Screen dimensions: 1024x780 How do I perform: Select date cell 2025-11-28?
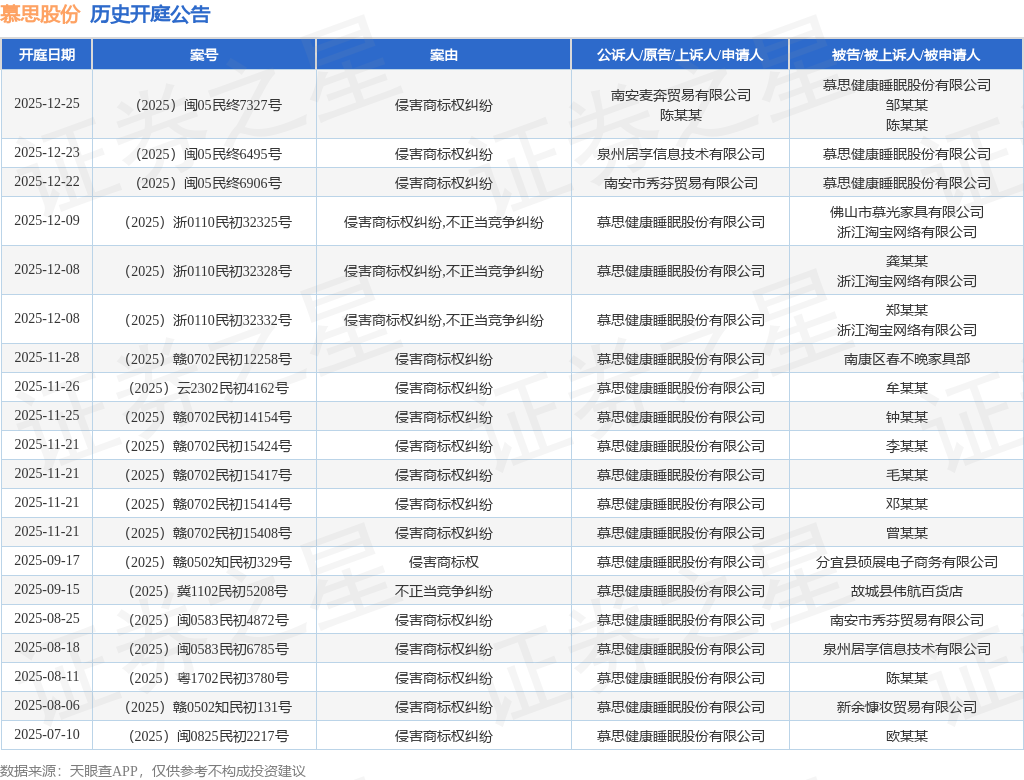click(x=47, y=357)
